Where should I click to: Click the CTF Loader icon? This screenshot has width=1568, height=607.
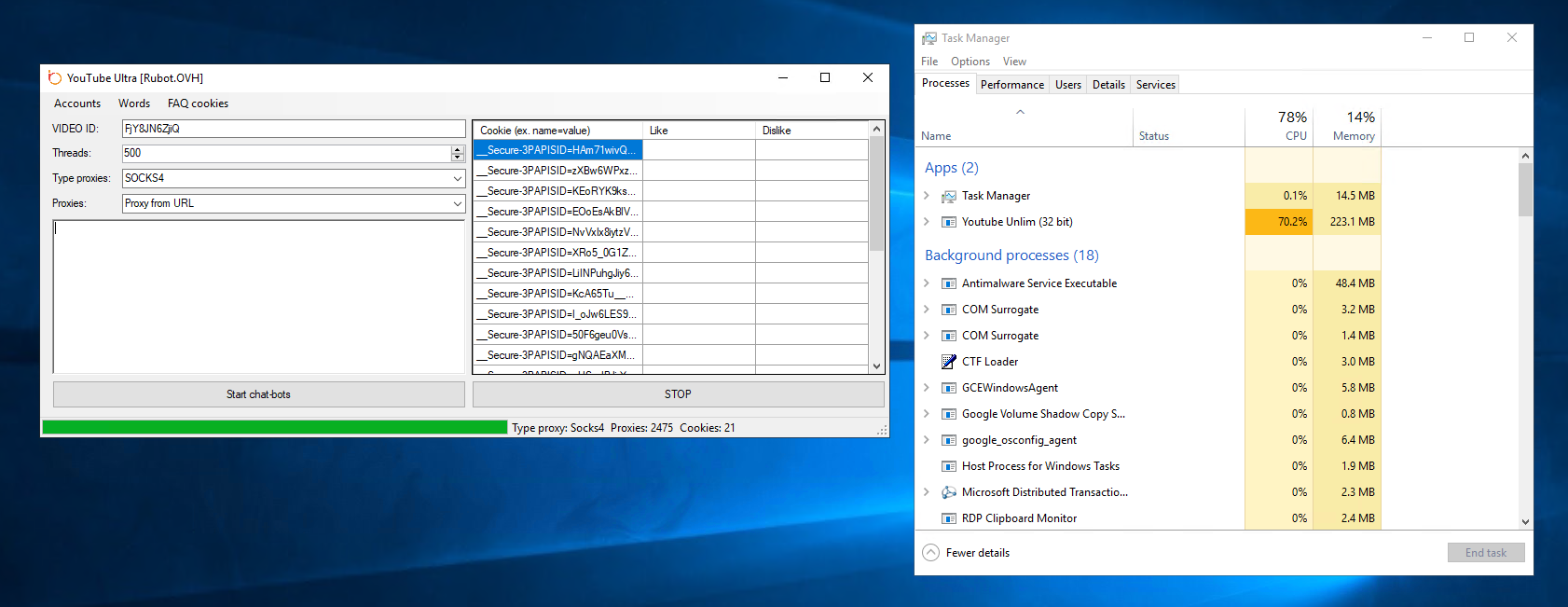pyautogui.click(x=949, y=362)
